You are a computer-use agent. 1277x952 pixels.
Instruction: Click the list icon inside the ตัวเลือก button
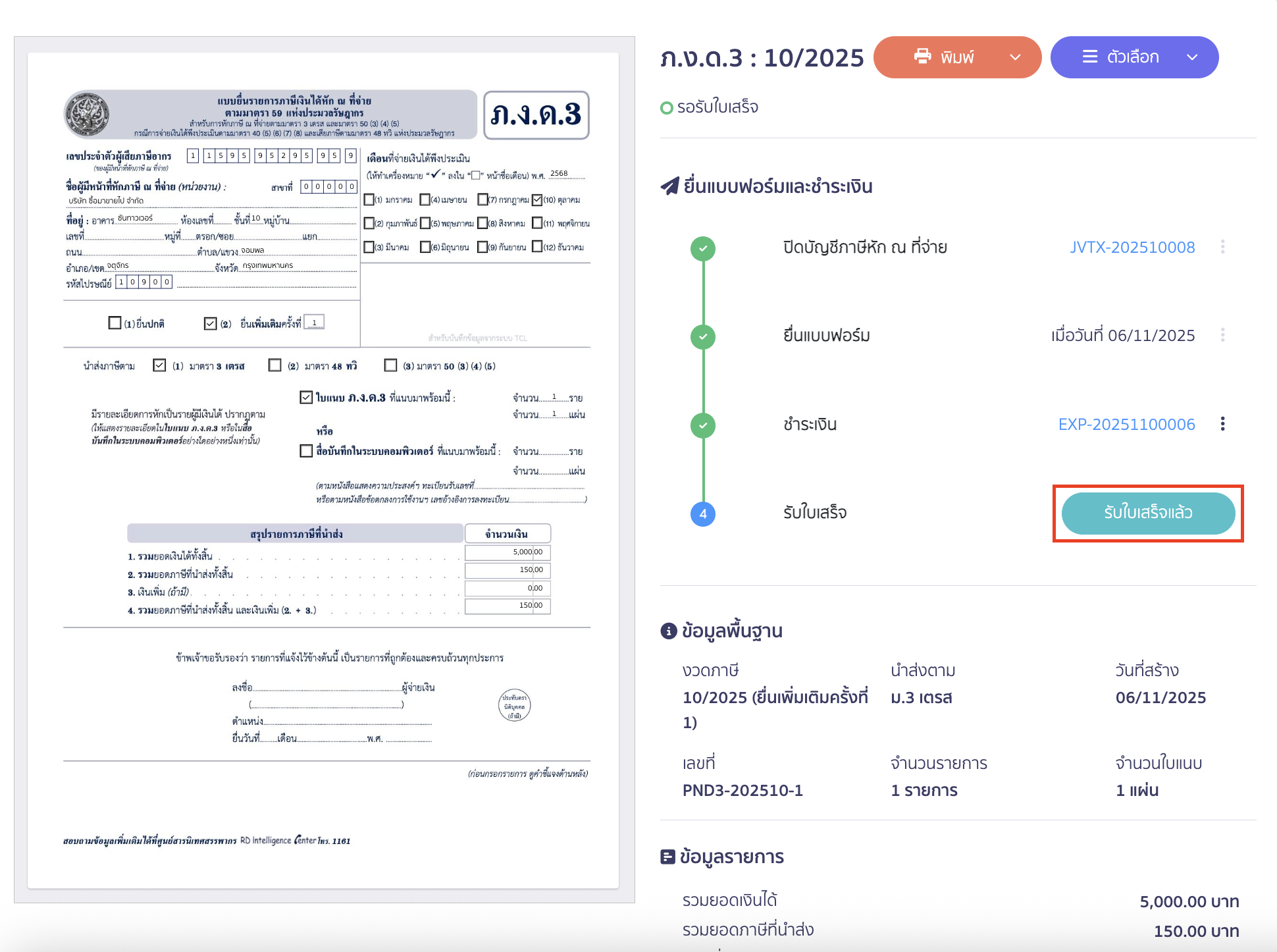pos(1090,57)
